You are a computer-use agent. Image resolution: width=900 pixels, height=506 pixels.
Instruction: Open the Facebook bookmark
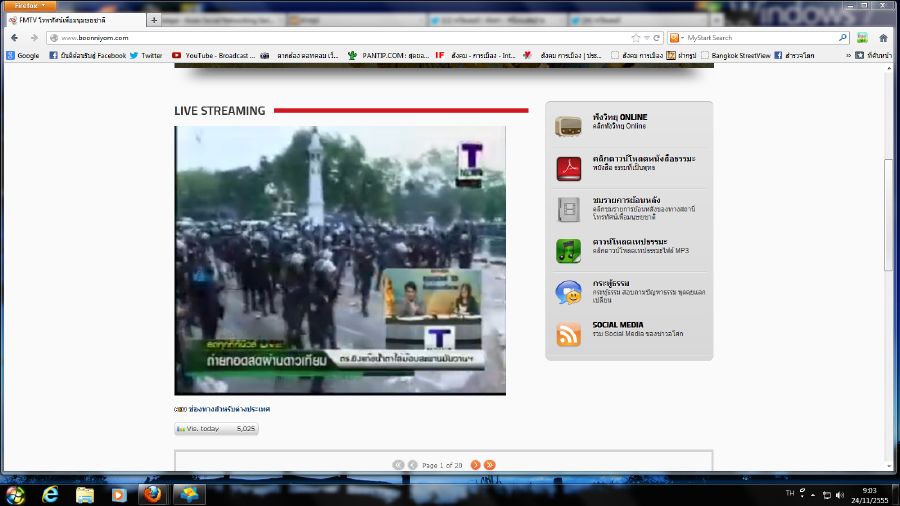(x=88, y=56)
